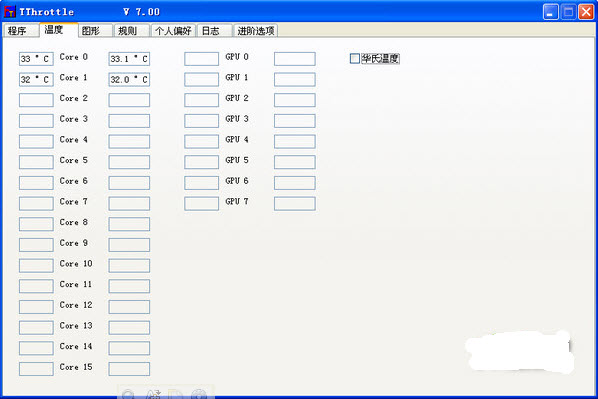
Task: Click the second field right of GPU 1
Action: 294,79
